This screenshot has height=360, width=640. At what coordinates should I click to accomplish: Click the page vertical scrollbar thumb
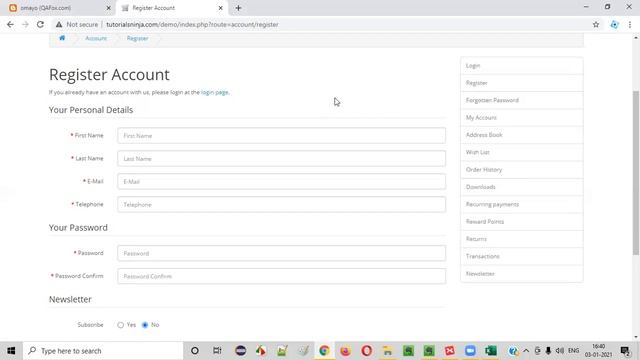pos(636,172)
